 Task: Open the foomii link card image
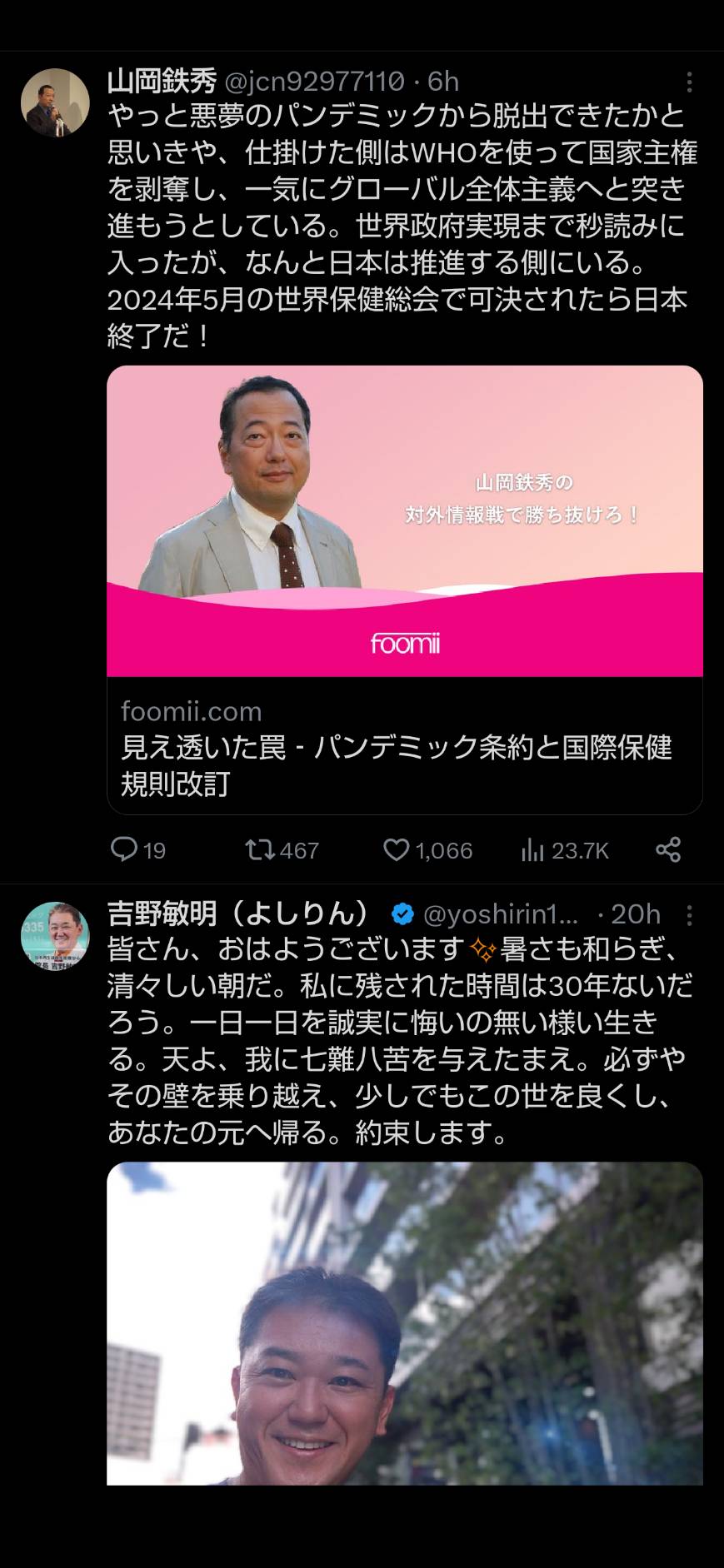coord(405,520)
